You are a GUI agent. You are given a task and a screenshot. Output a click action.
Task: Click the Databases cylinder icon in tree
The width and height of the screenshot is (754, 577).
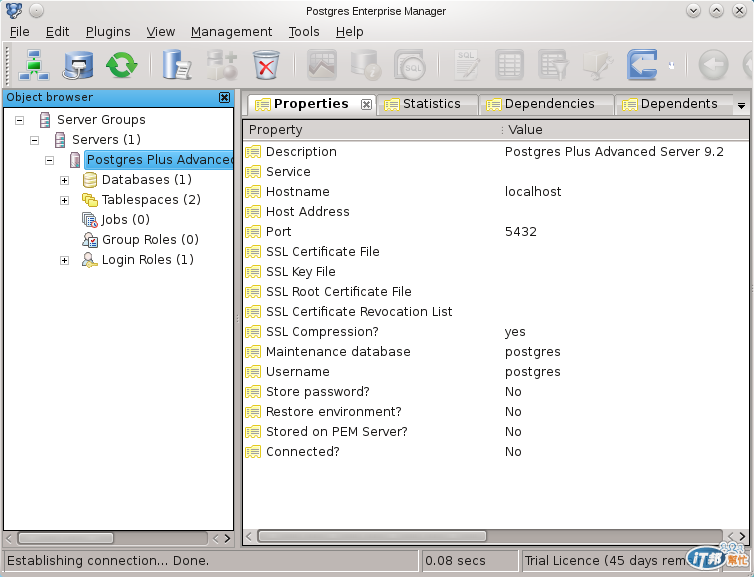(89, 180)
